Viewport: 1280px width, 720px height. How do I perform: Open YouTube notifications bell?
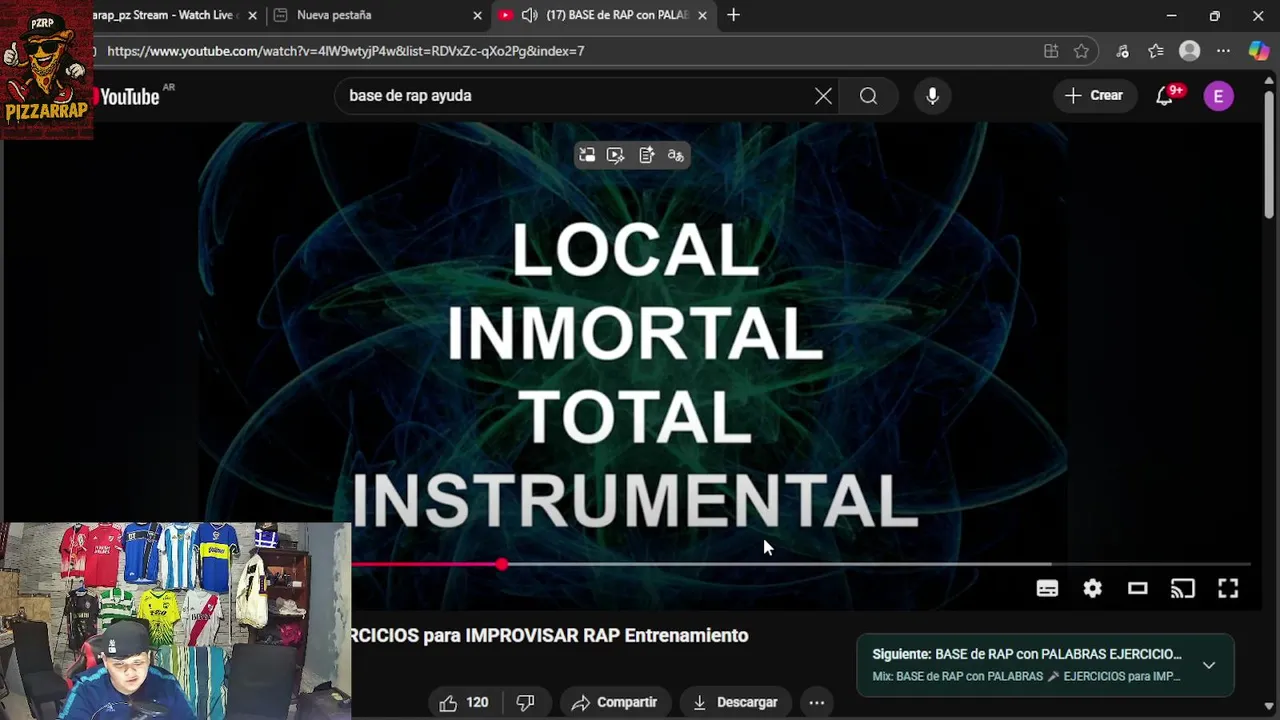[1164, 96]
